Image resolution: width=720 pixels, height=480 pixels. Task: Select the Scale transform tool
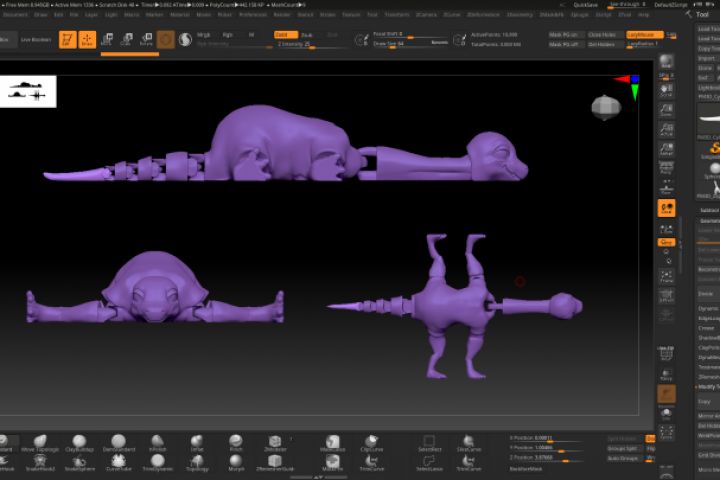tap(126, 39)
